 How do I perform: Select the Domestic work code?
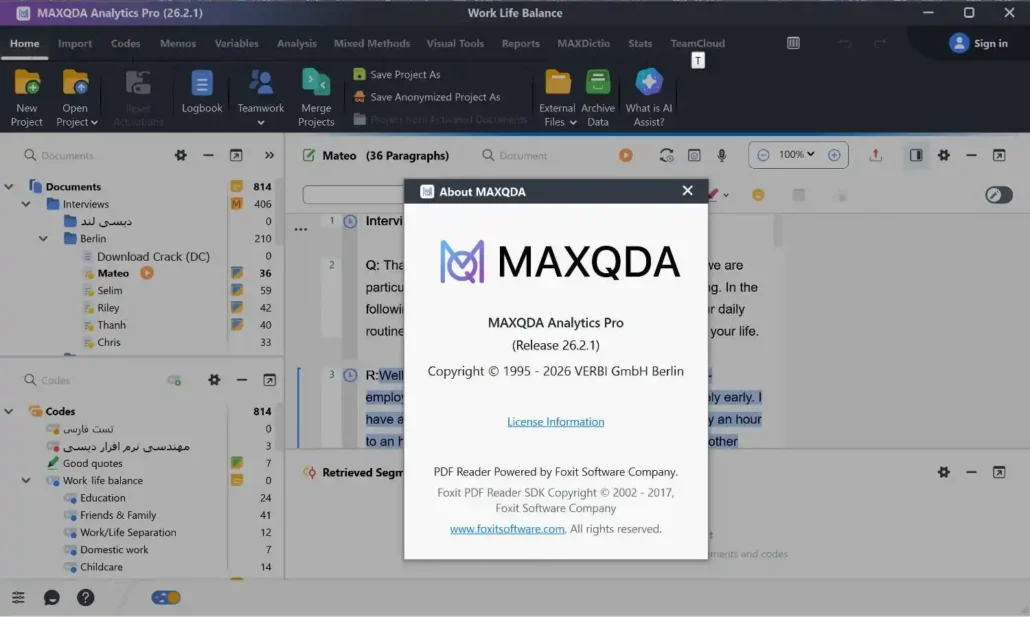(114, 549)
